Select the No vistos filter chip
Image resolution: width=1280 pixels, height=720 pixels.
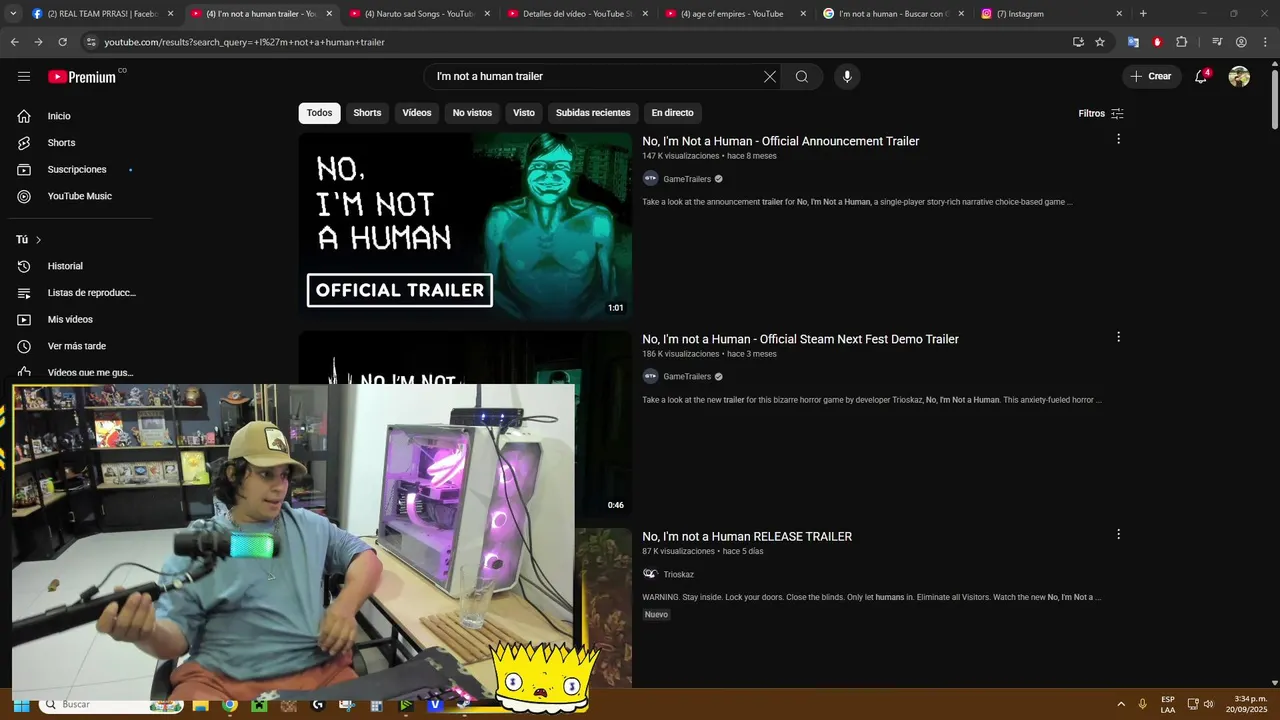coord(472,113)
